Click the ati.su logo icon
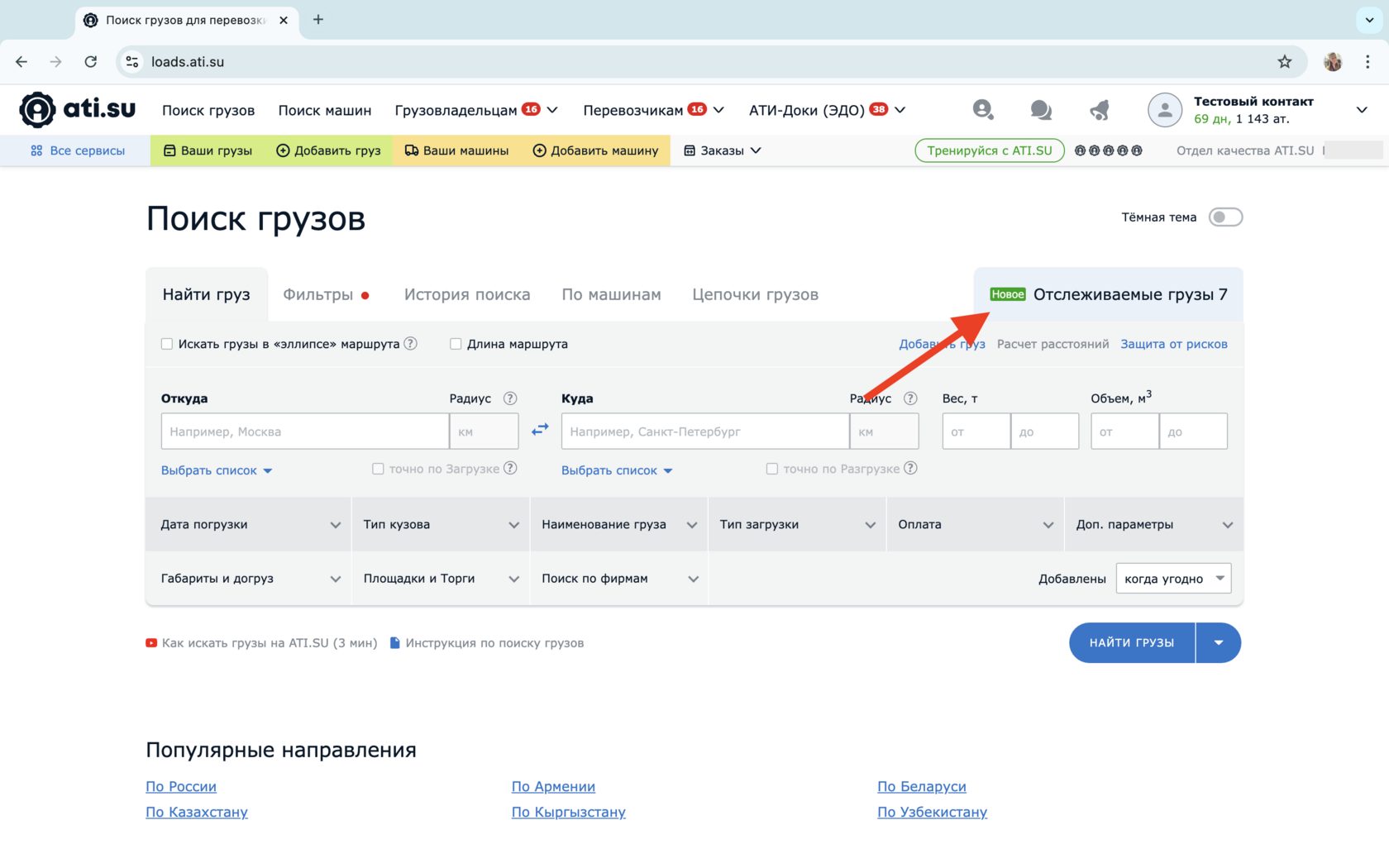Viewport: 1389px width, 868px height. coord(38,110)
